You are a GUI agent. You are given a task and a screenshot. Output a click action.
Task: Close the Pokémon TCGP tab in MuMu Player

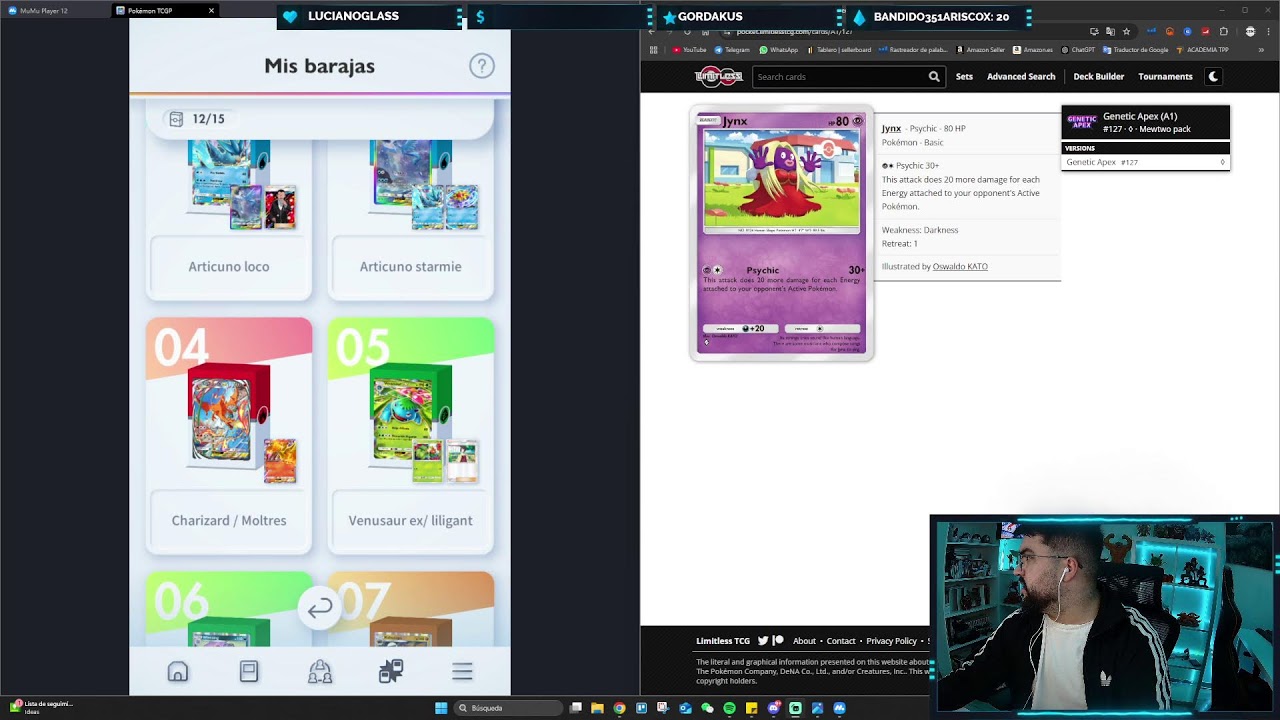tap(211, 11)
